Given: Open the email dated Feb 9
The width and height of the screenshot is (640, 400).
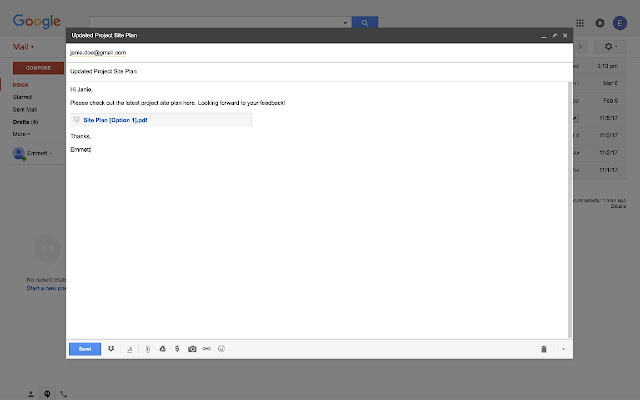Looking at the screenshot, I should coord(599,100).
